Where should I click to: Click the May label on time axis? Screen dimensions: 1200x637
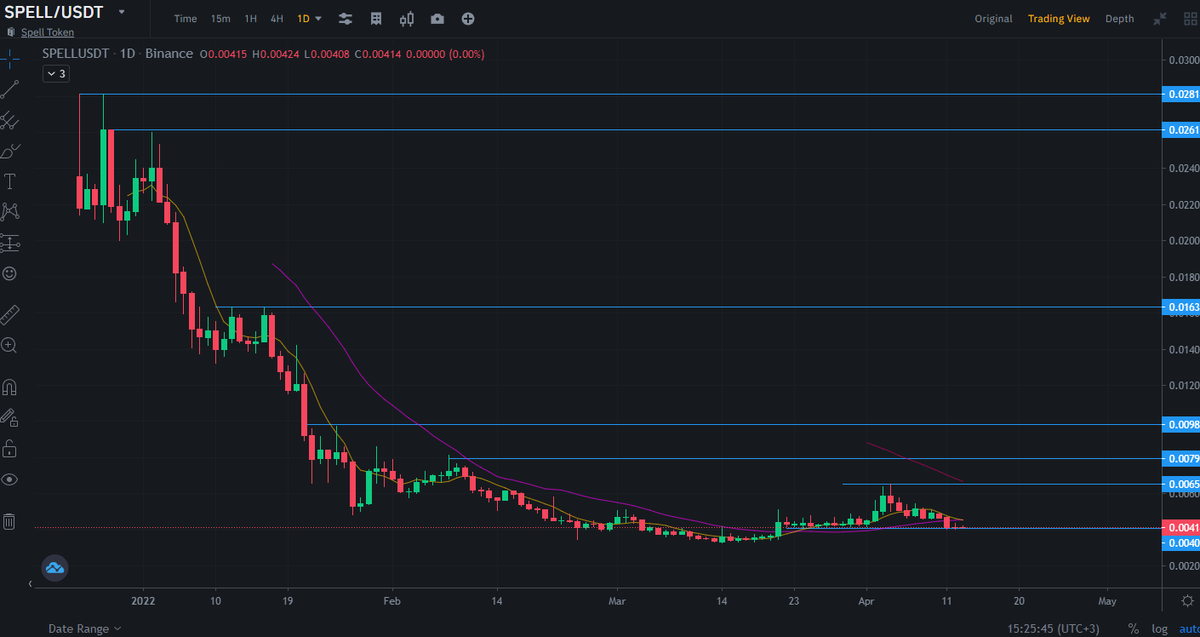1107,602
